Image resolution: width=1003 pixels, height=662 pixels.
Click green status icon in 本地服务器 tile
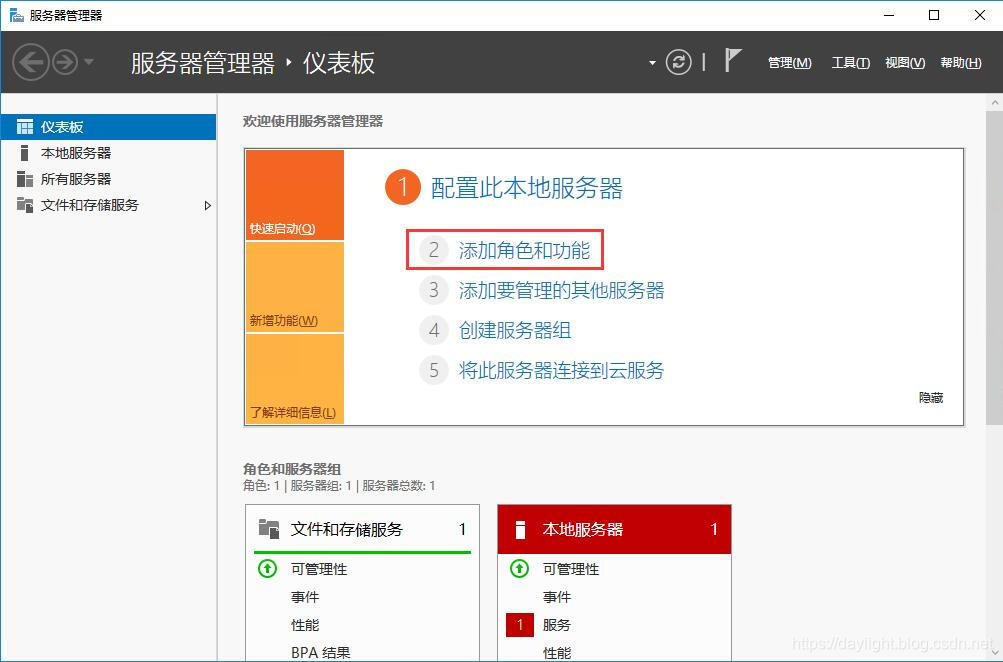tap(519, 568)
